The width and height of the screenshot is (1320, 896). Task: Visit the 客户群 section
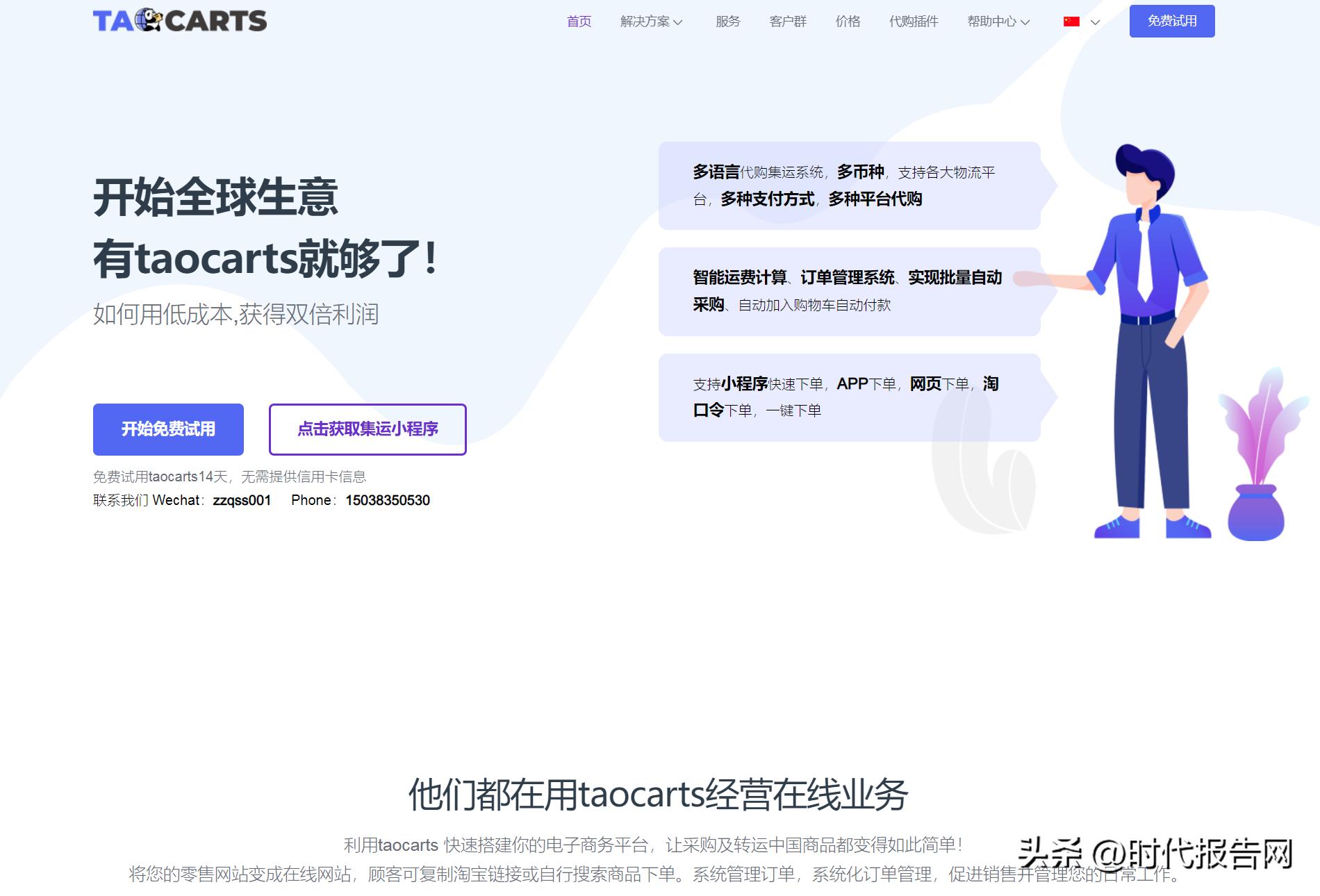787,22
